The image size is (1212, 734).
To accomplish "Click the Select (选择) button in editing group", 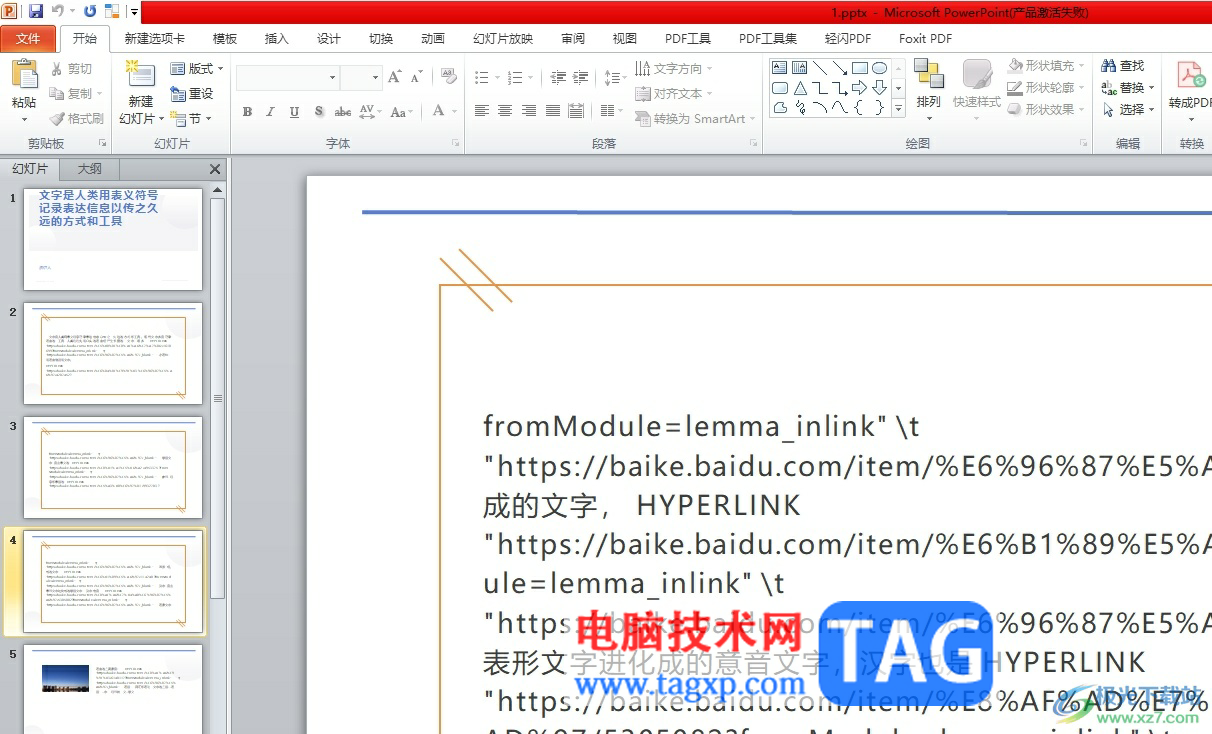I will tap(1128, 110).
